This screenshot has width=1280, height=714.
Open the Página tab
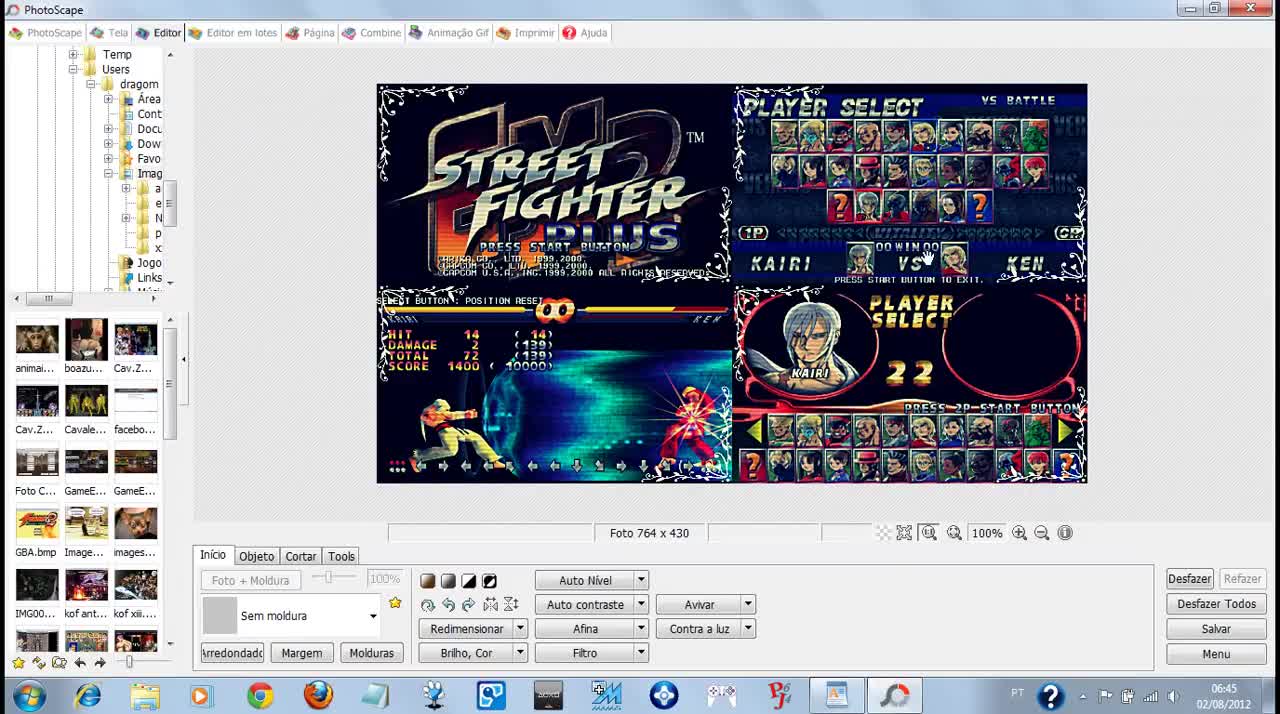pos(310,33)
